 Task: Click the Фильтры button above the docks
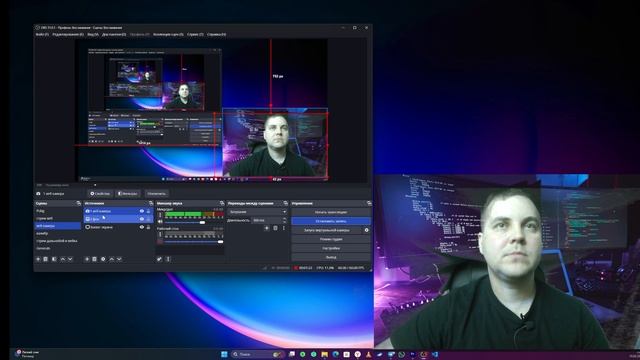tap(128, 193)
